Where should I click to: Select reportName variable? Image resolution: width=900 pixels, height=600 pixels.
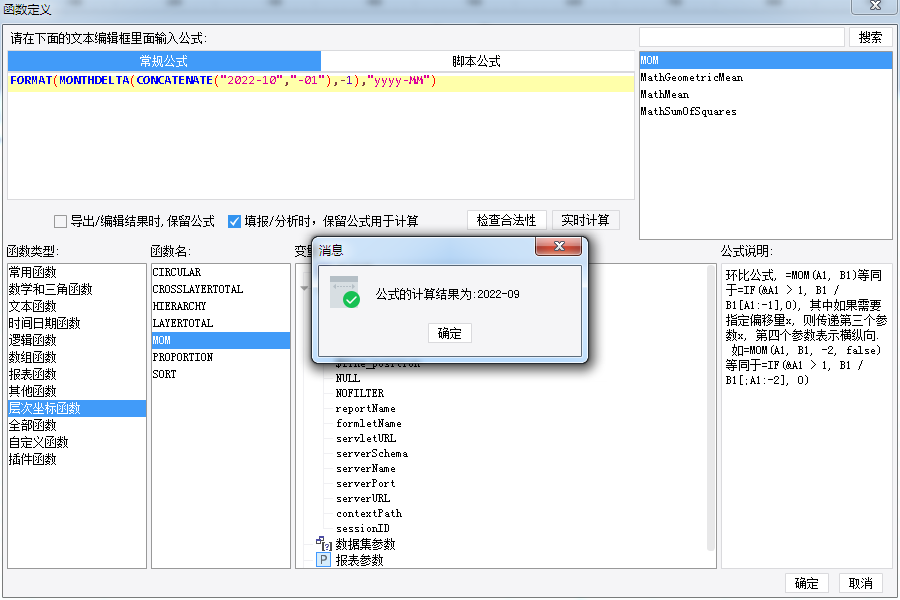[x=366, y=408]
